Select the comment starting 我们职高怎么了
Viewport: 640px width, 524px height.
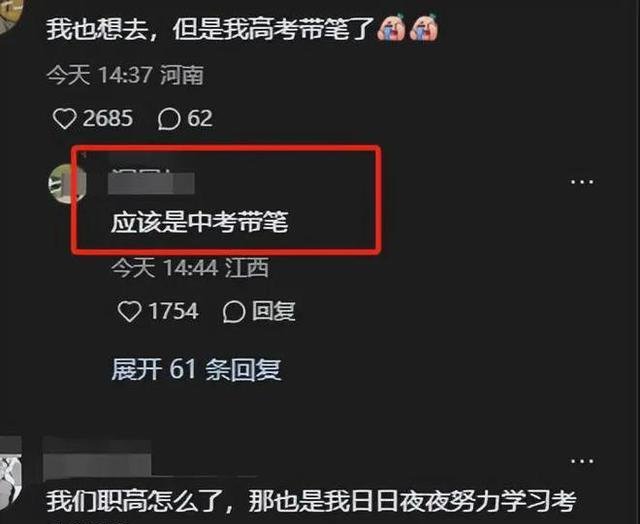pos(311,502)
